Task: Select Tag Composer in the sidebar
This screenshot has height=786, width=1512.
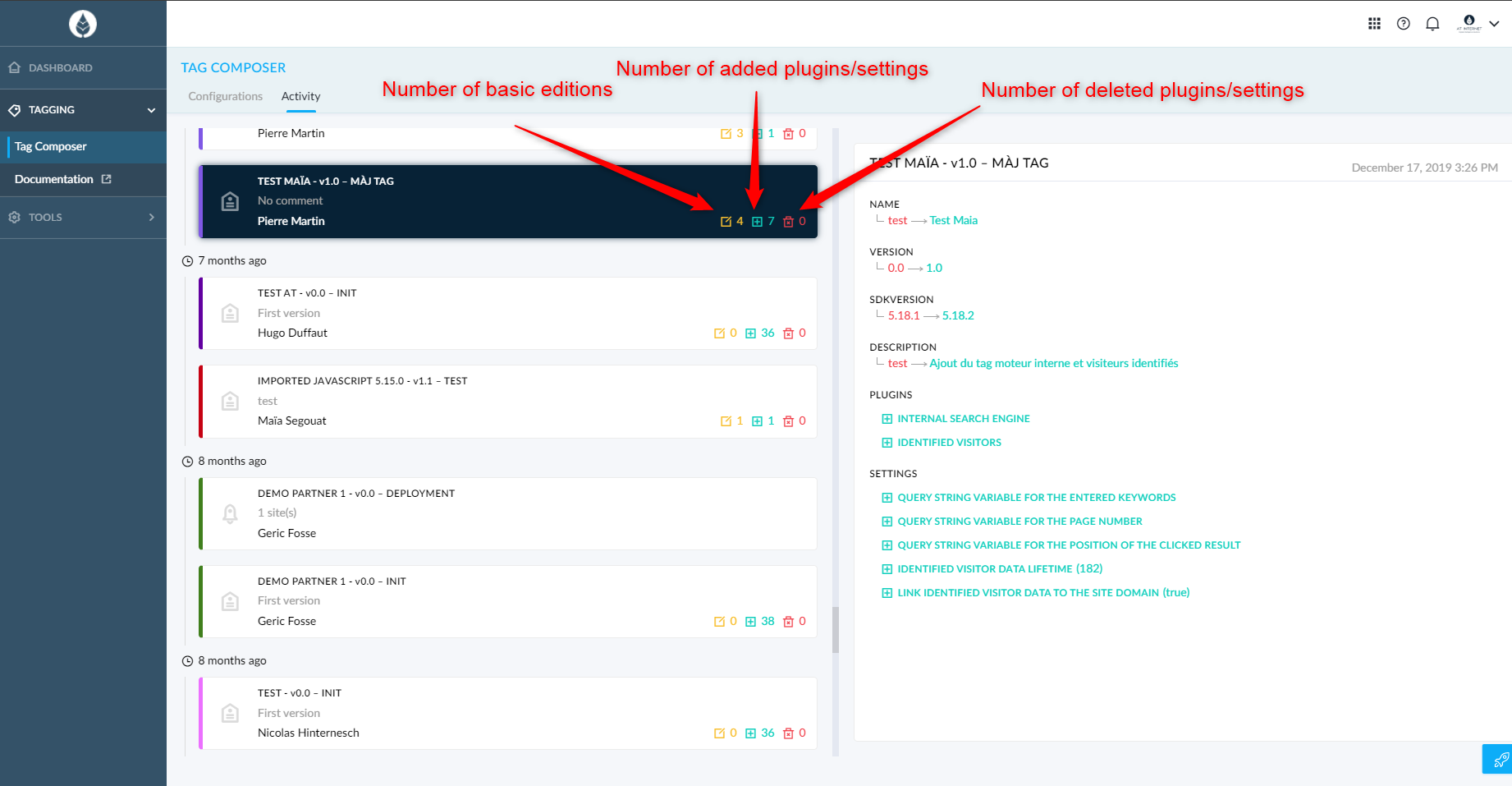Action: (x=51, y=147)
